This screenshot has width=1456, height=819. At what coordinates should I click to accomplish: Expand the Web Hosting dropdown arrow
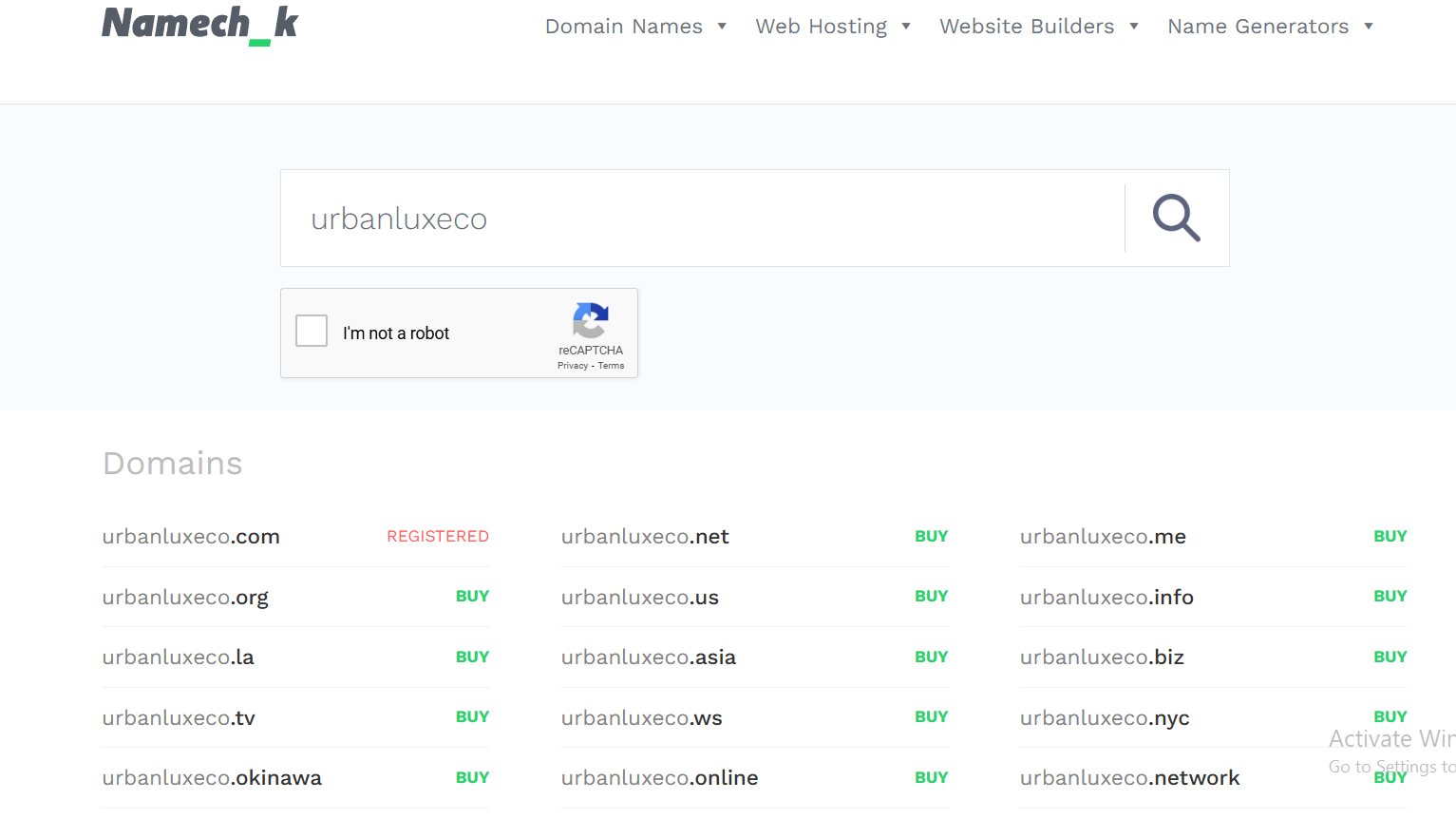click(x=906, y=27)
